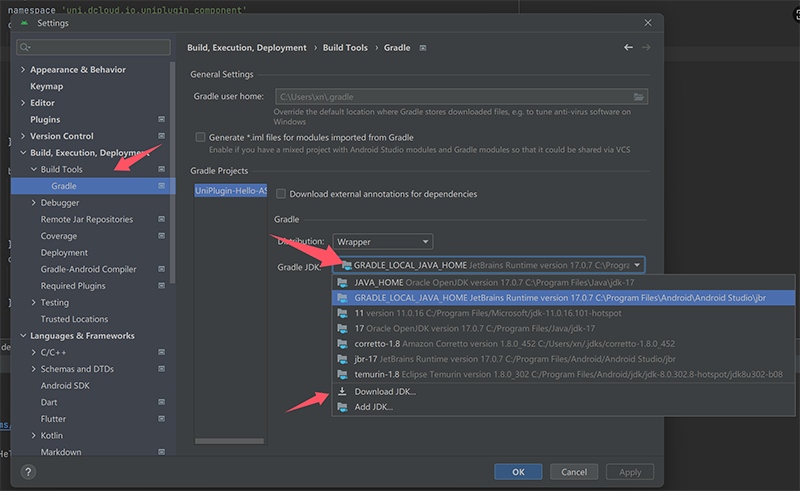Click the Android Studio icon in title bar

click(24, 23)
